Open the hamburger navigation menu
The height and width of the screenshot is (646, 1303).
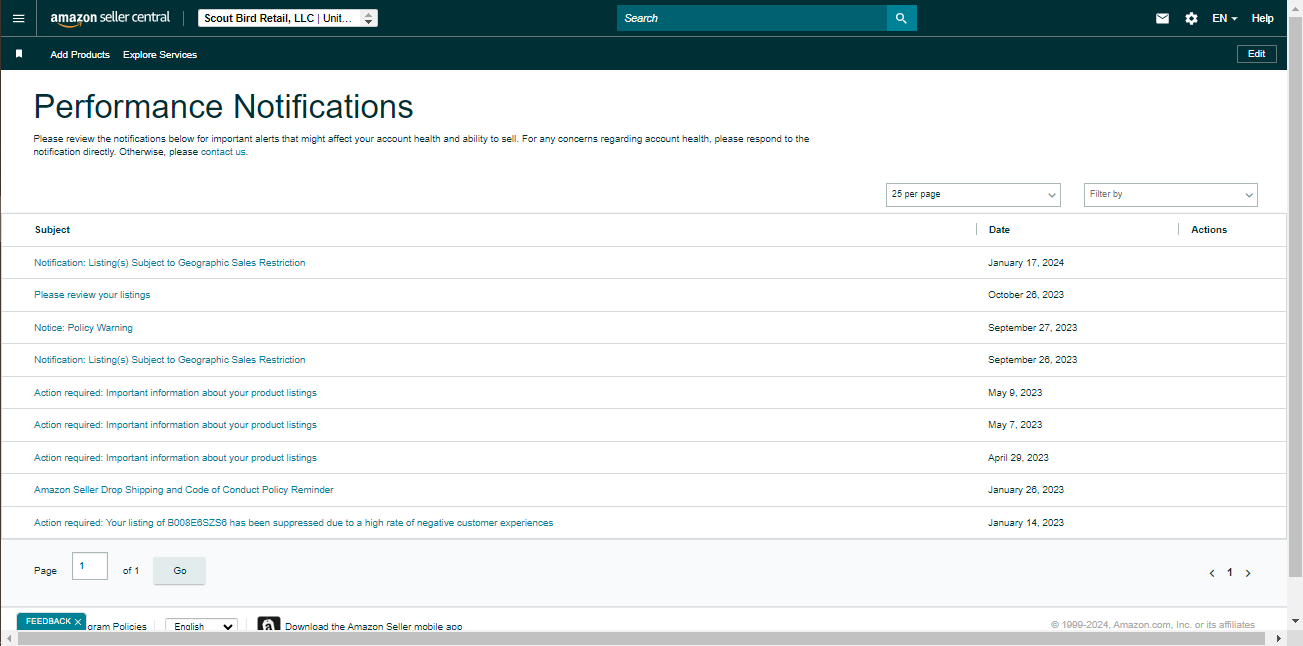point(18,18)
